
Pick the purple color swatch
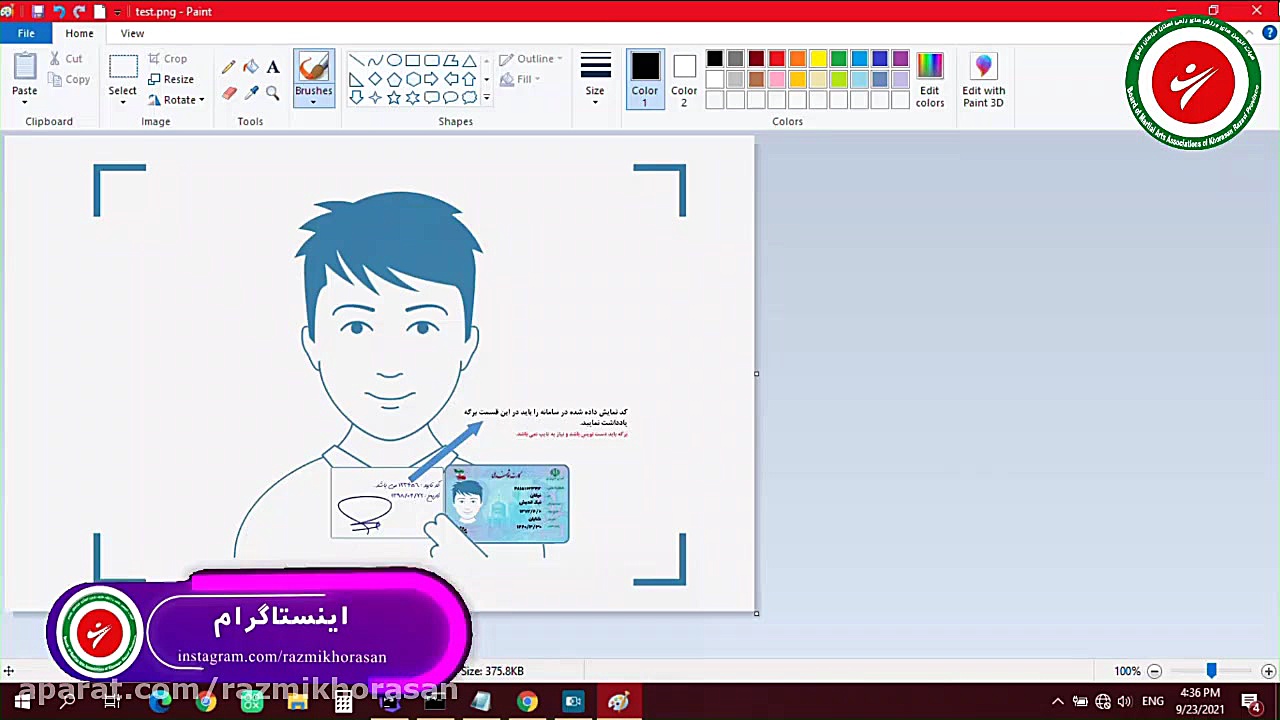900,59
